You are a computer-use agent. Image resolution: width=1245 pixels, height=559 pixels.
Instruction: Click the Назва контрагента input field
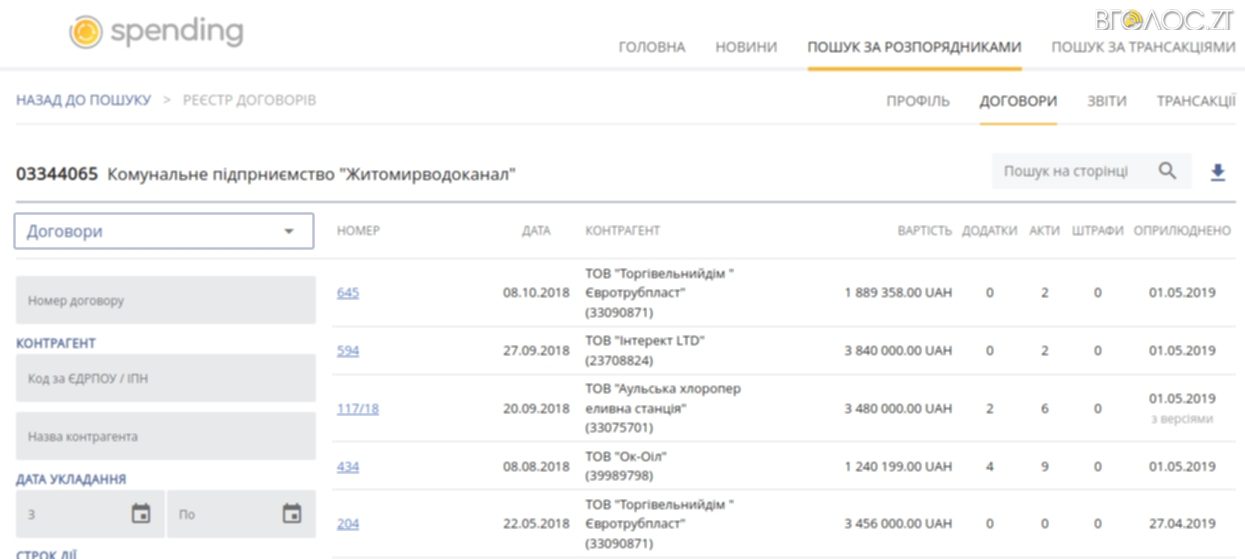click(x=164, y=437)
